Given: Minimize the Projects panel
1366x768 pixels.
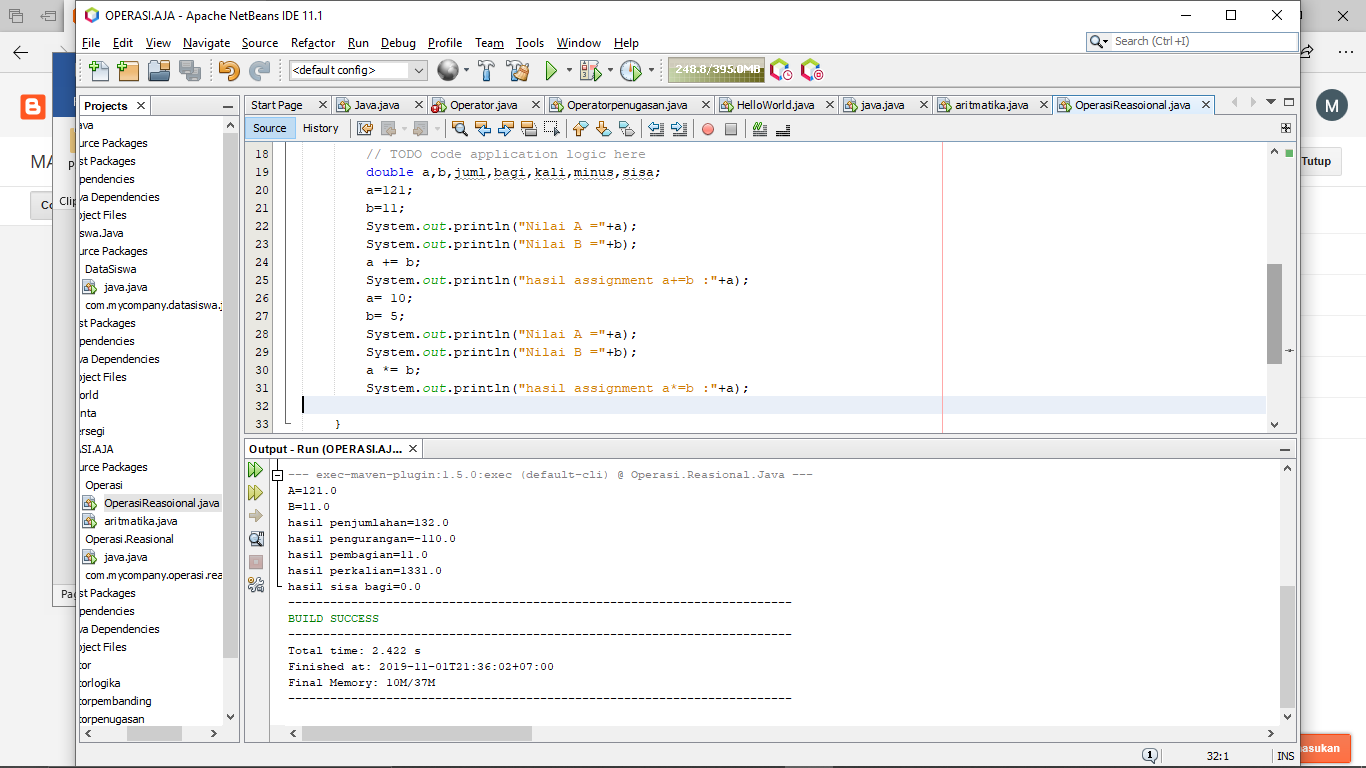Looking at the screenshot, I should point(228,106).
